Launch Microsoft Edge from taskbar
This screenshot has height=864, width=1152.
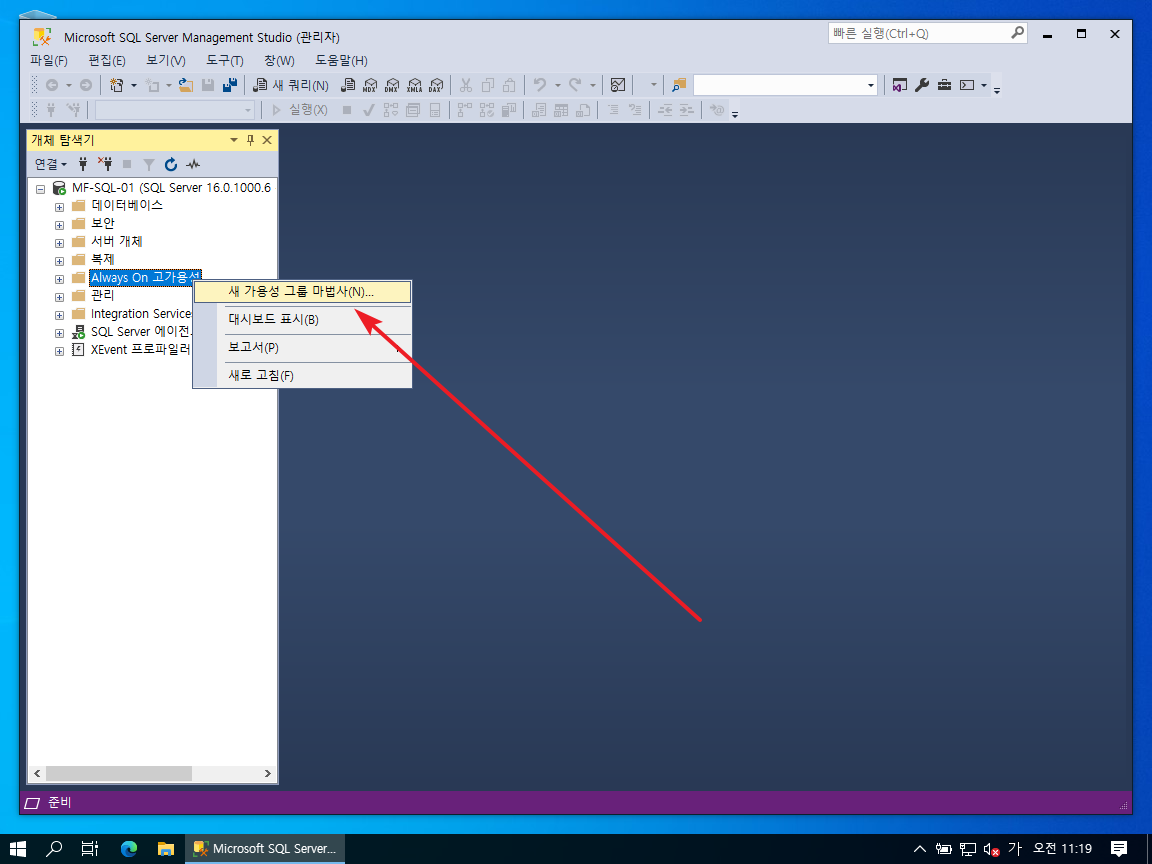pyautogui.click(x=129, y=849)
